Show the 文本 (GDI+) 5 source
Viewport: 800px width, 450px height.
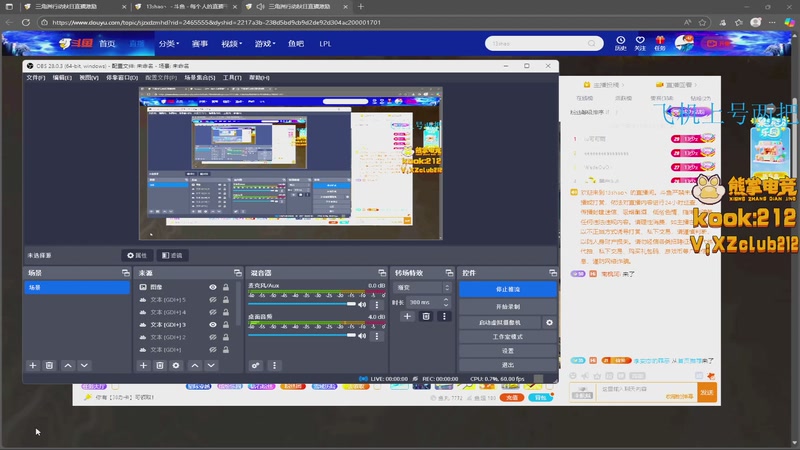click(x=213, y=300)
